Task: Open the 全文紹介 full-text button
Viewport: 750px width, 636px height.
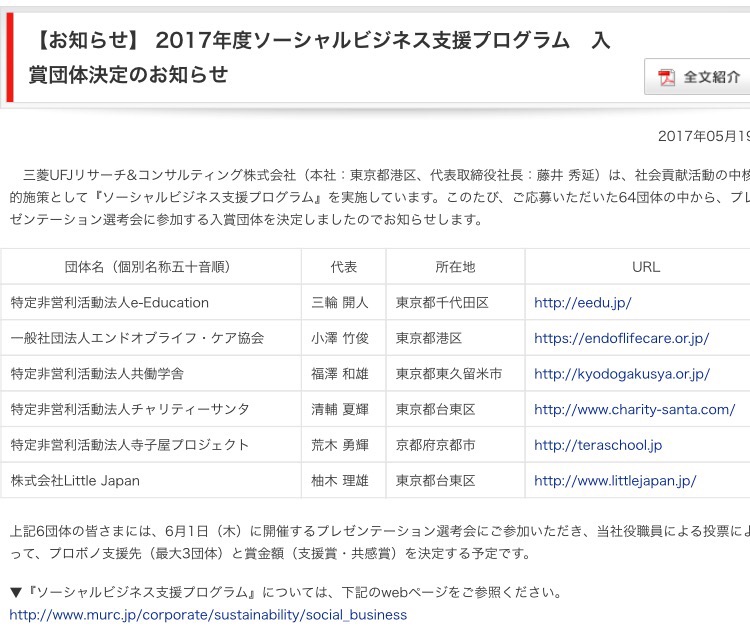Action: point(697,77)
